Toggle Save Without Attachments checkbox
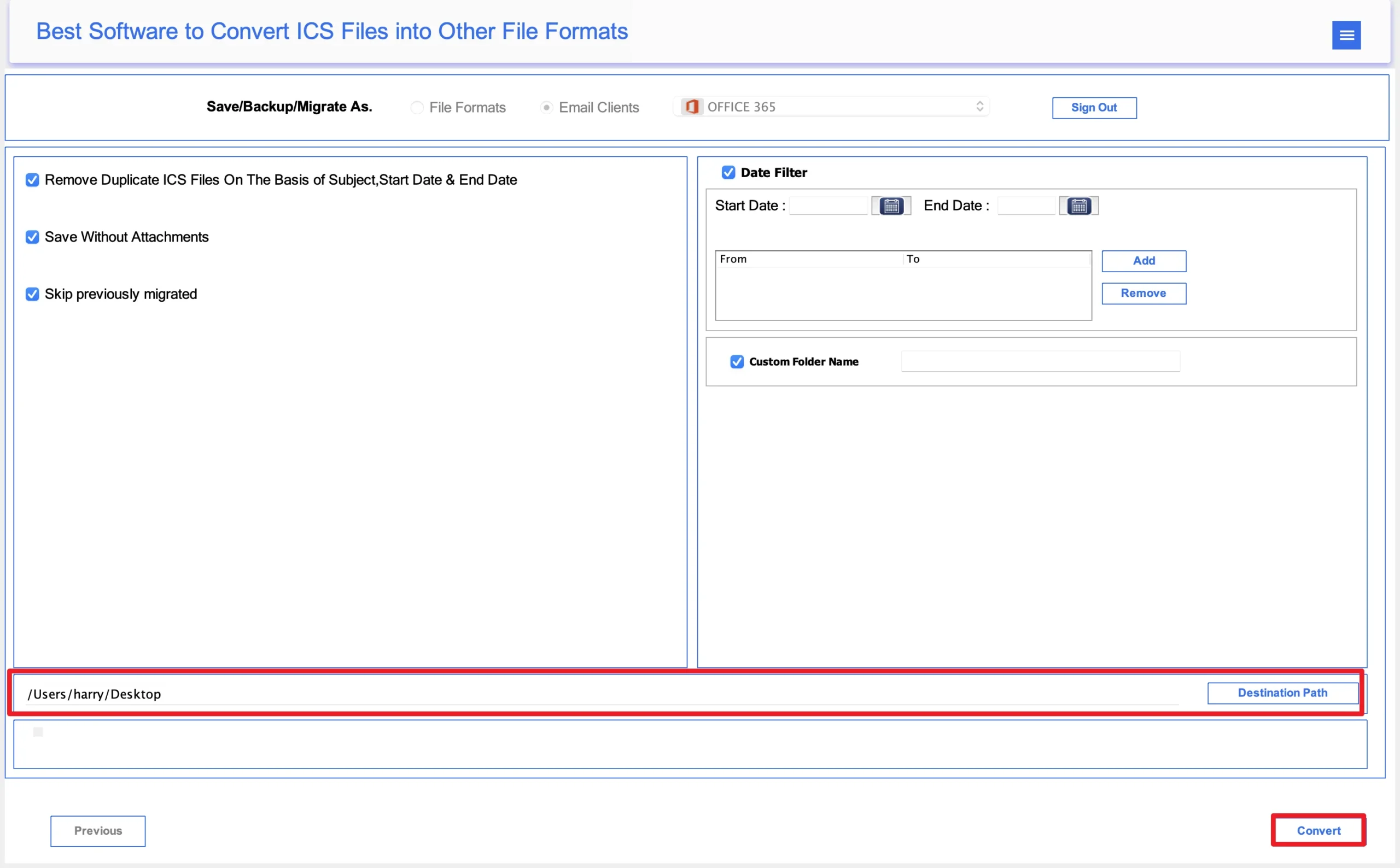1400x868 pixels. (33, 237)
